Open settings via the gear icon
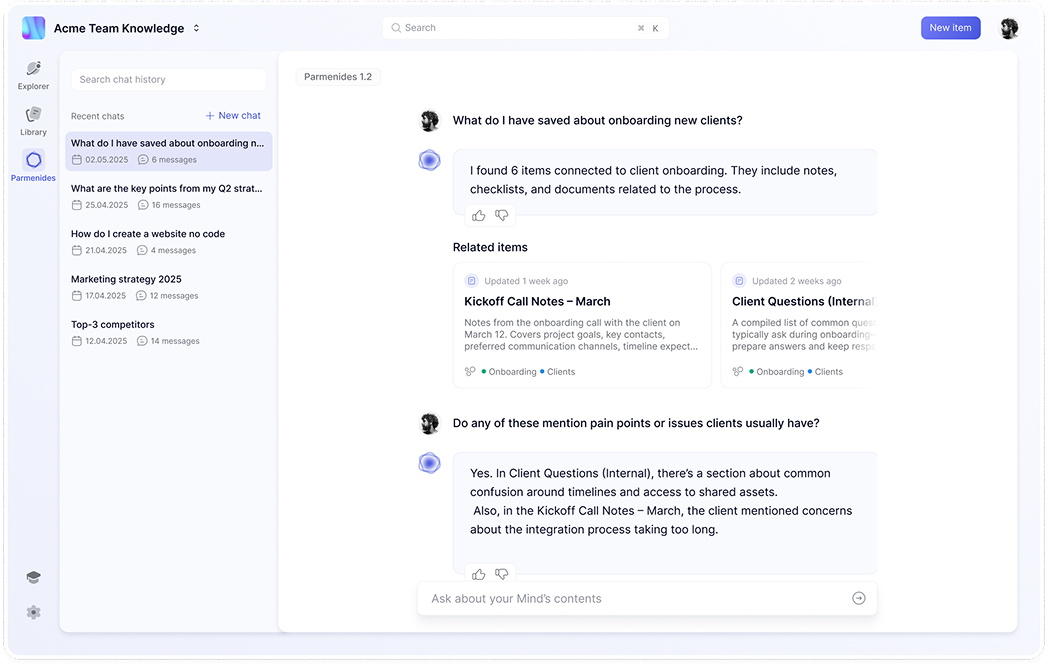Screen dimensions: 1048x669 (33, 612)
